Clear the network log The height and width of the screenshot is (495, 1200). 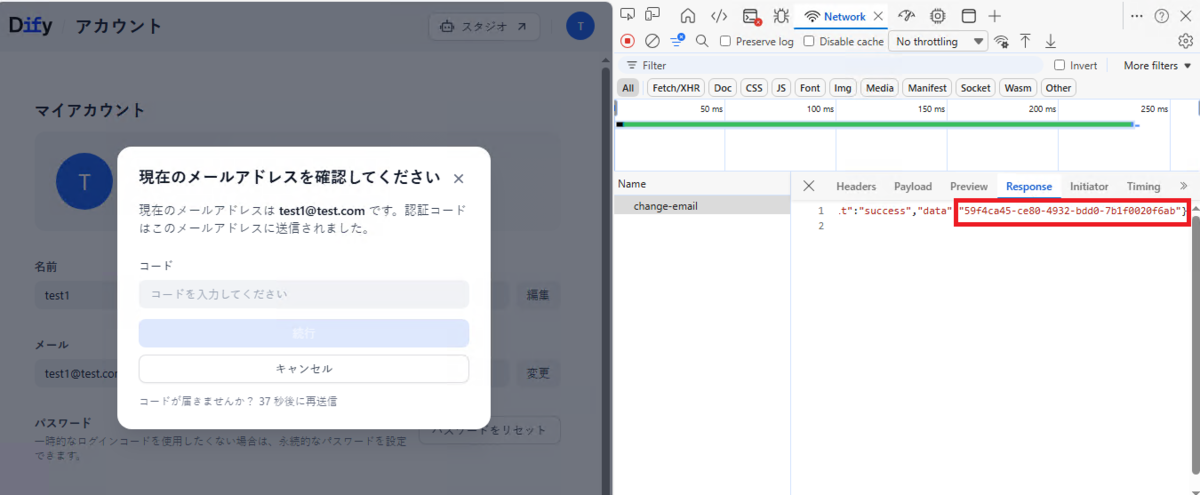[652, 41]
